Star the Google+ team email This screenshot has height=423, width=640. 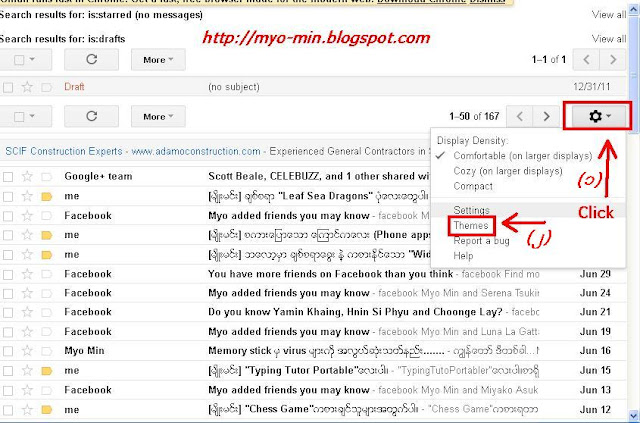tap(27, 176)
